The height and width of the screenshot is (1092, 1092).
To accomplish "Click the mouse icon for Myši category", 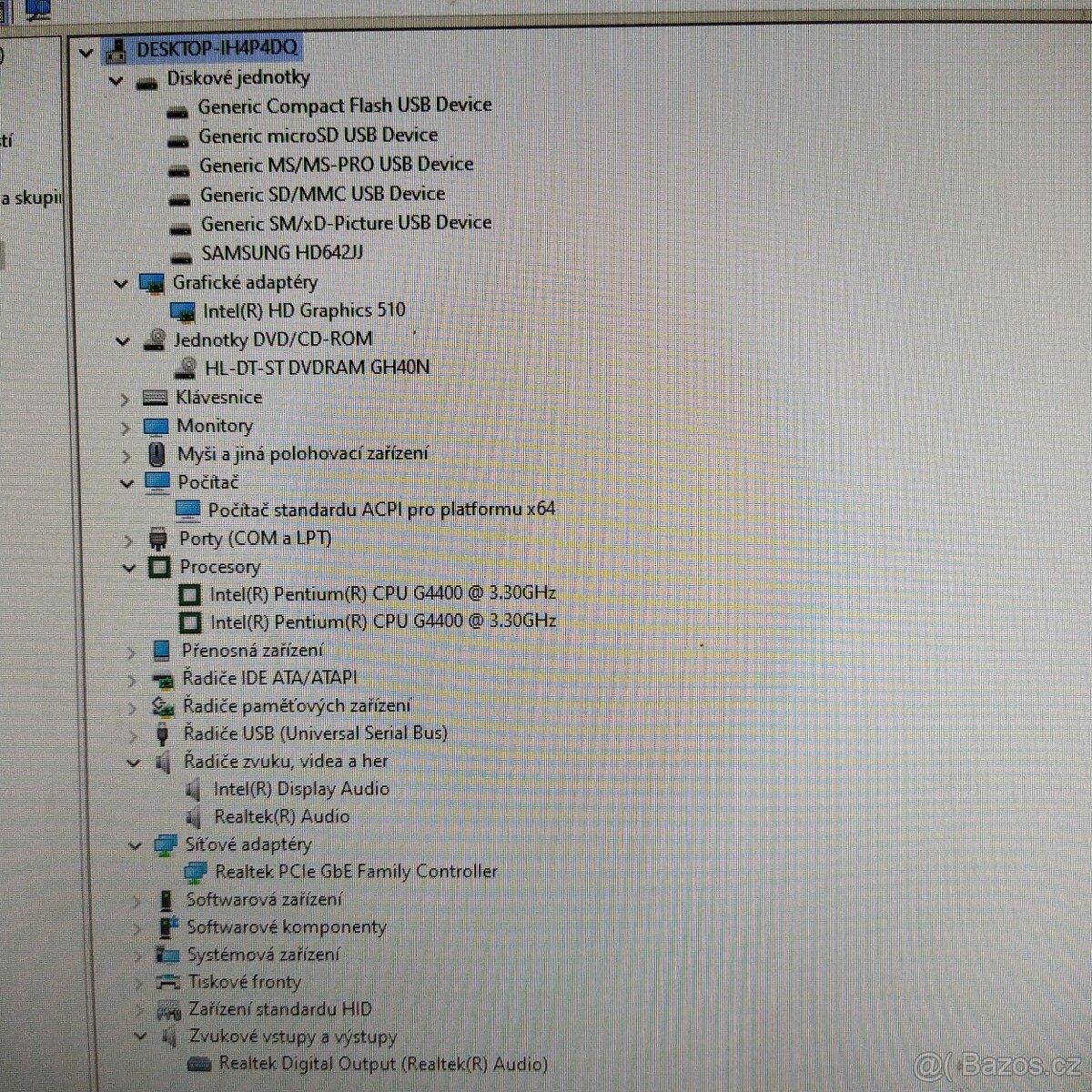I will pyautogui.click(x=158, y=453).
